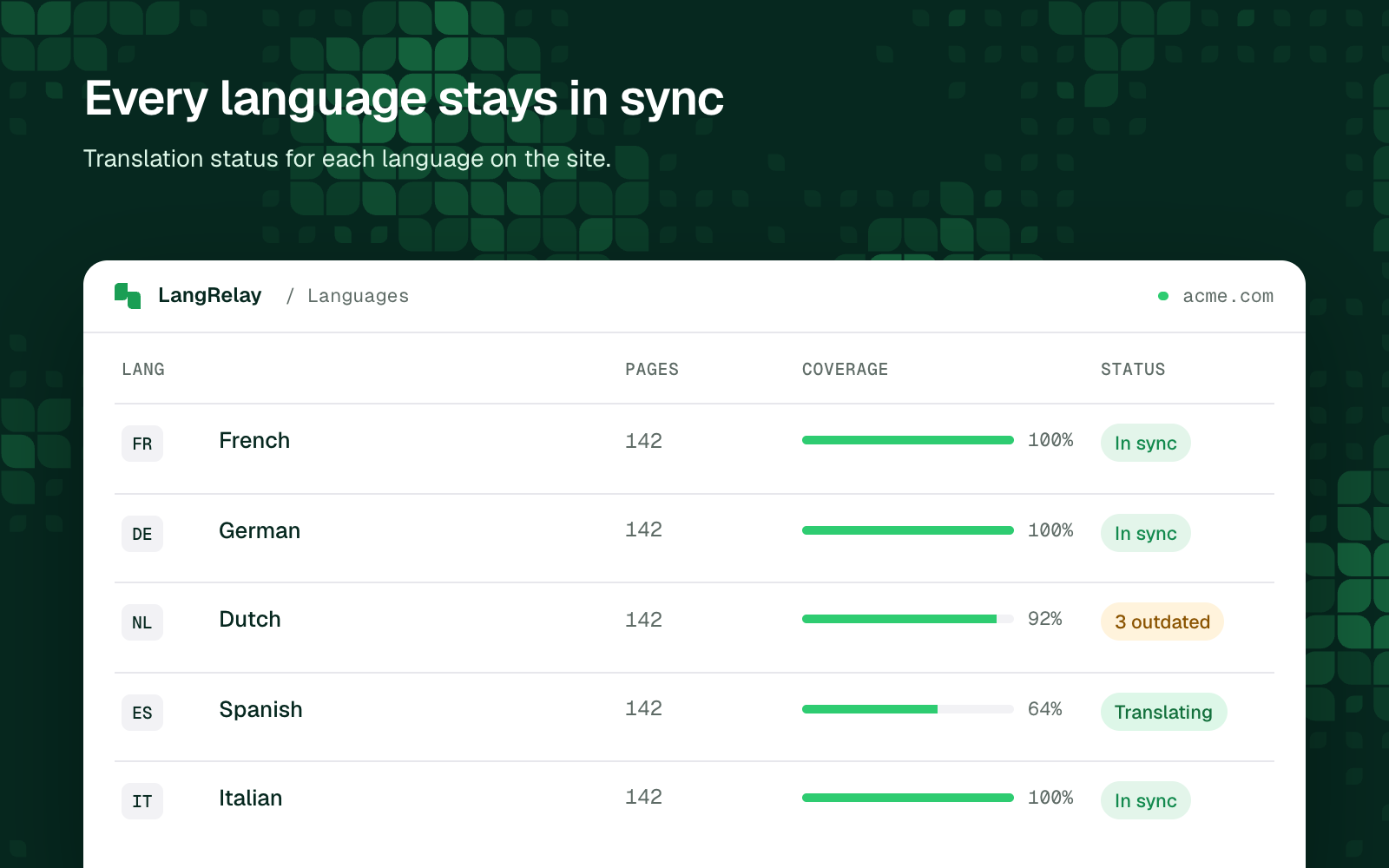Click the German In sync status pill
The height and width of the screenshot is (868, 1389).
[1146, 533]
